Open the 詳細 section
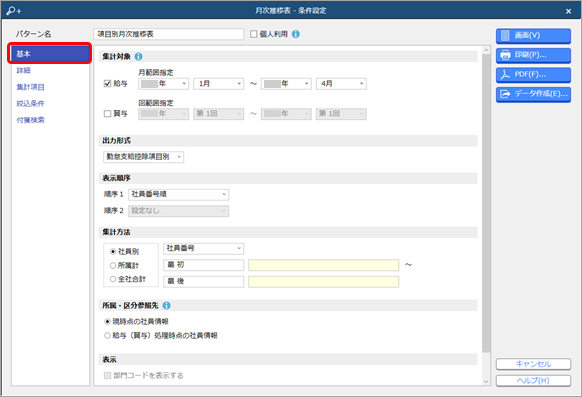 tap(23, 70)
